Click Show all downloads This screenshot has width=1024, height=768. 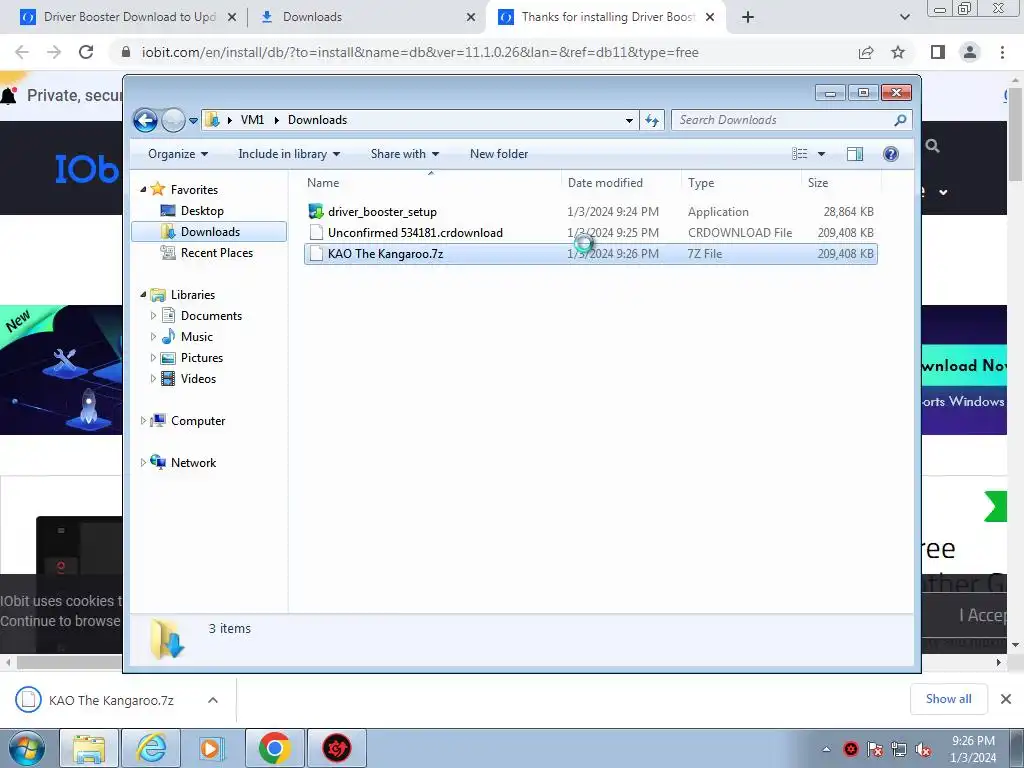(948, 699)
